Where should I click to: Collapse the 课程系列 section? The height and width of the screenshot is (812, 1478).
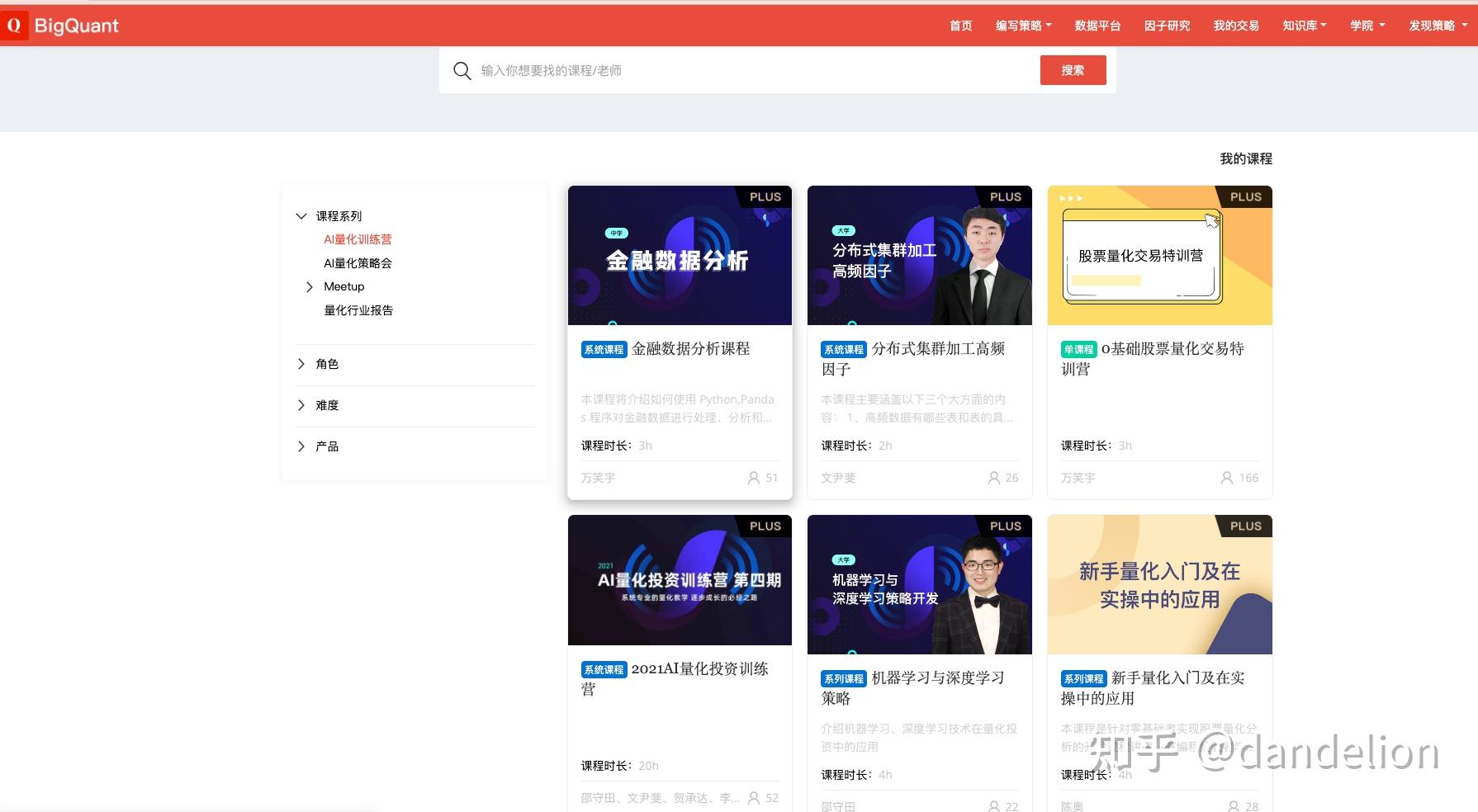[x=302, y=215]
